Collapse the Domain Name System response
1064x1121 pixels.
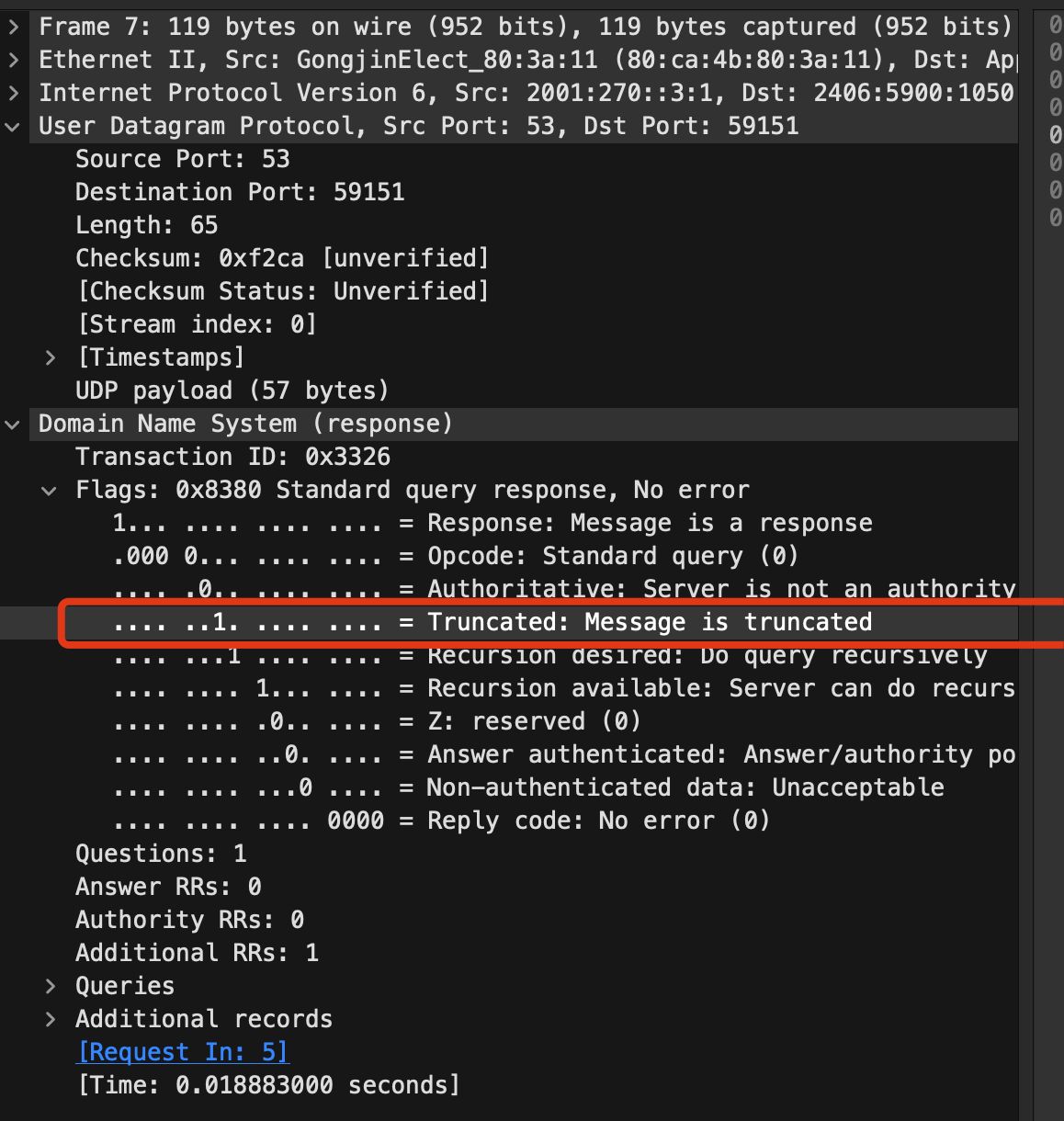(x=13, y=424)
